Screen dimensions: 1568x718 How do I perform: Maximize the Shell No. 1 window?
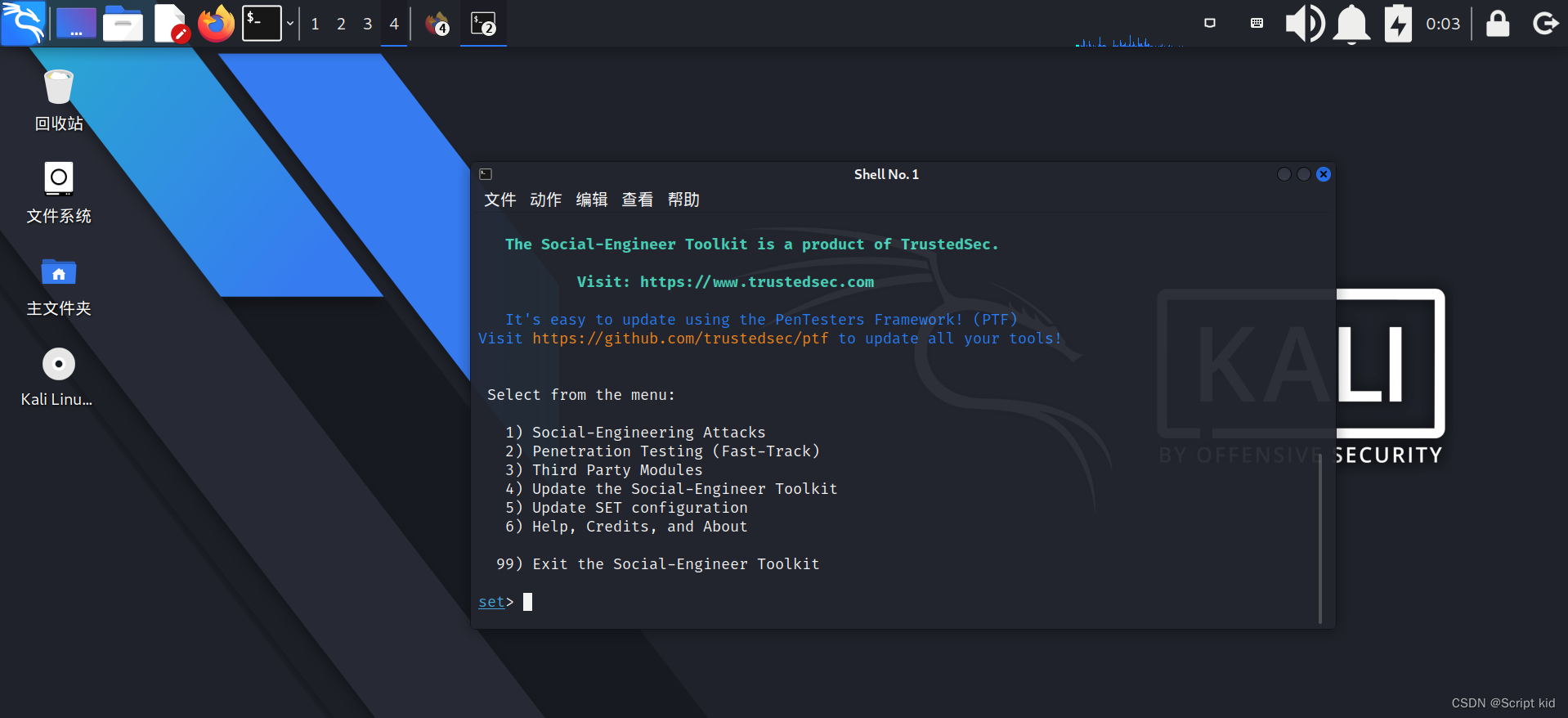tap(1304, 174)
